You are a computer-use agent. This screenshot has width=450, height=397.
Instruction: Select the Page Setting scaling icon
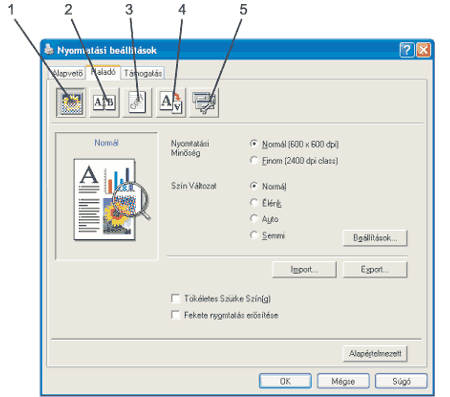171,103
